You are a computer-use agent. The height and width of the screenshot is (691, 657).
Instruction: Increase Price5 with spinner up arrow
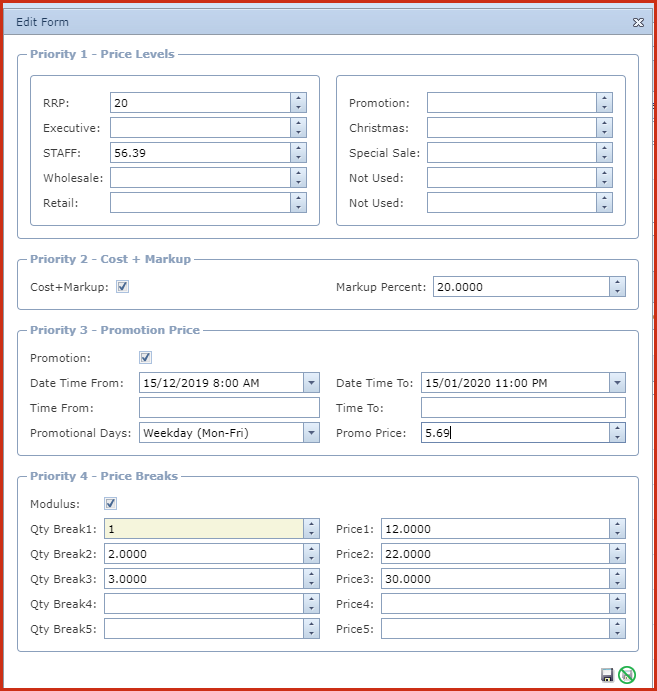point(617,624)
